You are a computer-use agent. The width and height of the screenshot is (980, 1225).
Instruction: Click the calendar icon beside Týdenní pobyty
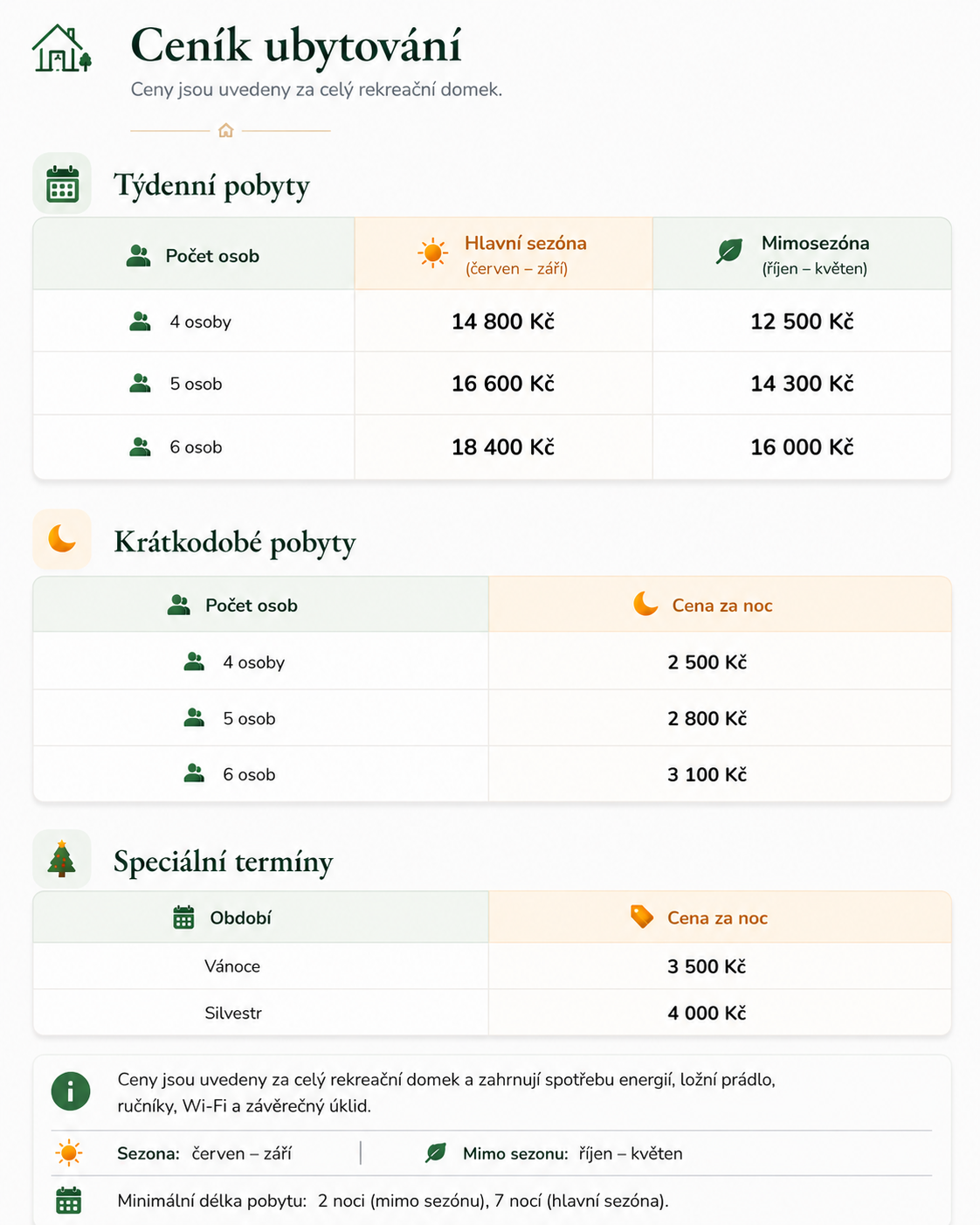point(62,183)
